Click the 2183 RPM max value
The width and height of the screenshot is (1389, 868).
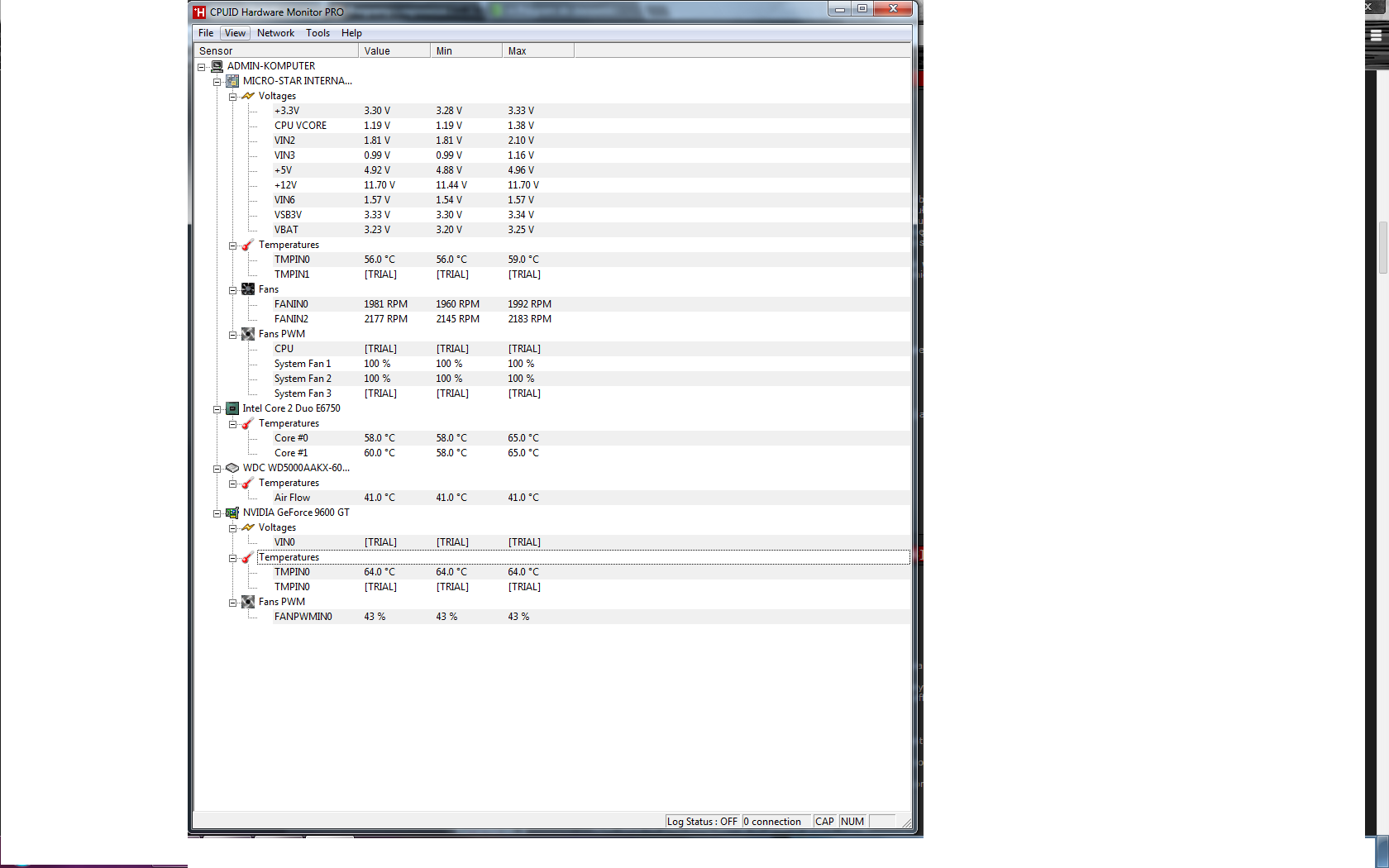click(529, 319)
